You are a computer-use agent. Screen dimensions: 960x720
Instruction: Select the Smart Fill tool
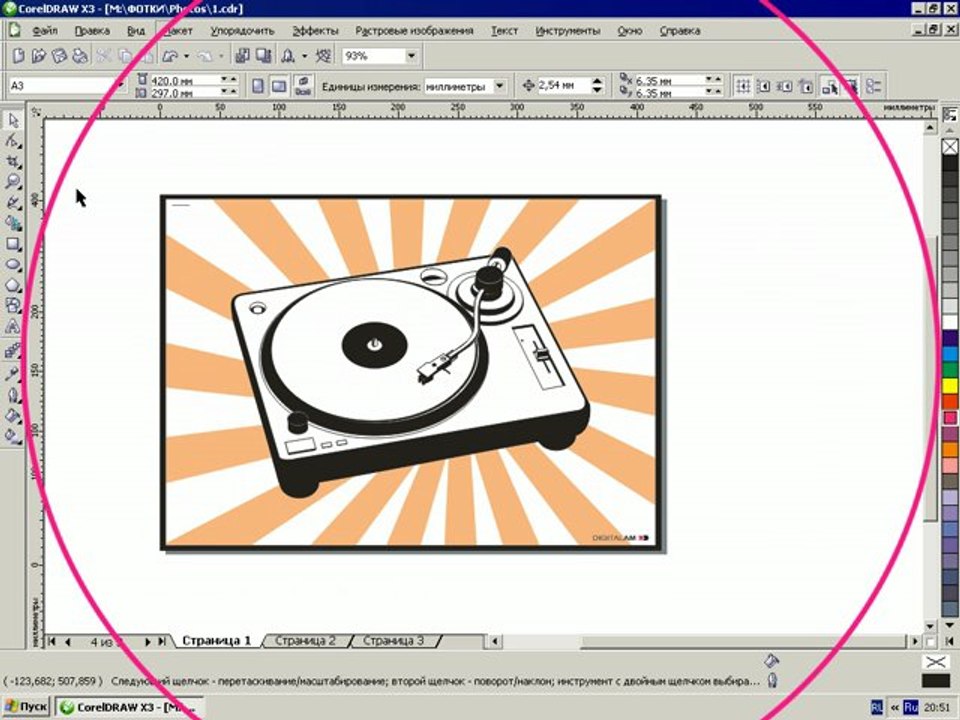pyautogui.click(x=13, y=223)
